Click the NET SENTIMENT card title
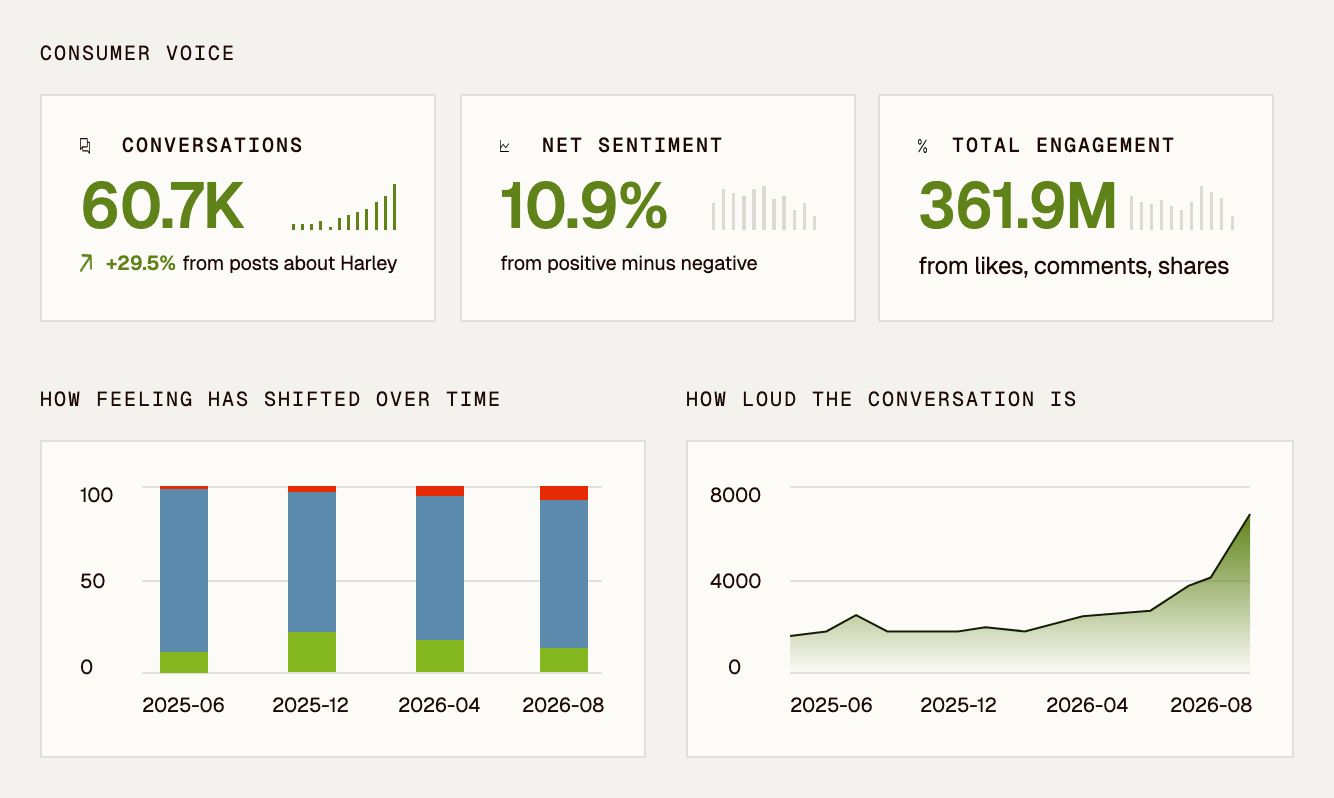 coord(632,146)
